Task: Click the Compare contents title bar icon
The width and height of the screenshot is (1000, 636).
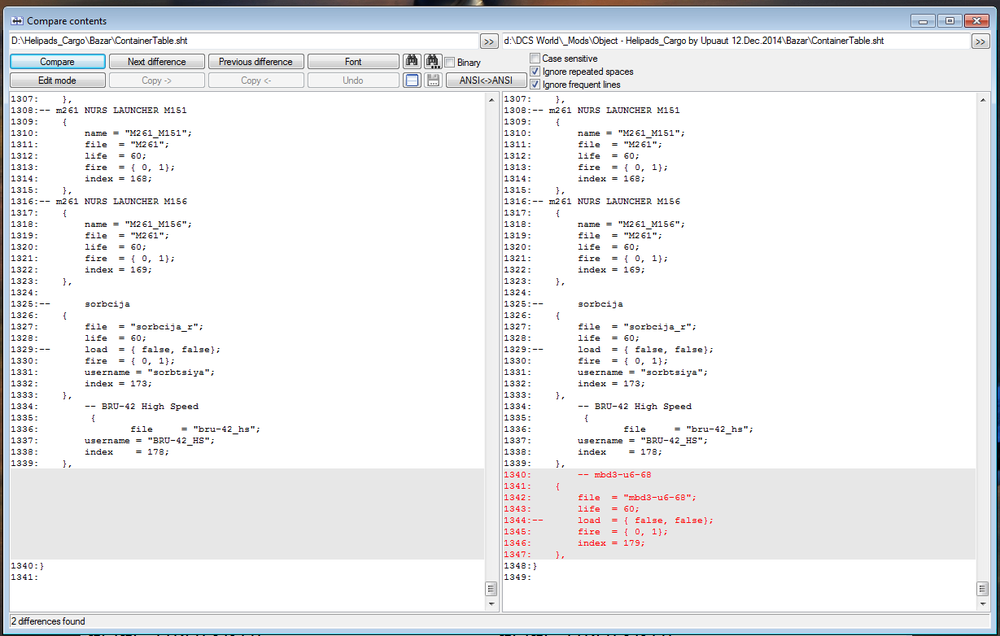Action: tap(17, 21)
